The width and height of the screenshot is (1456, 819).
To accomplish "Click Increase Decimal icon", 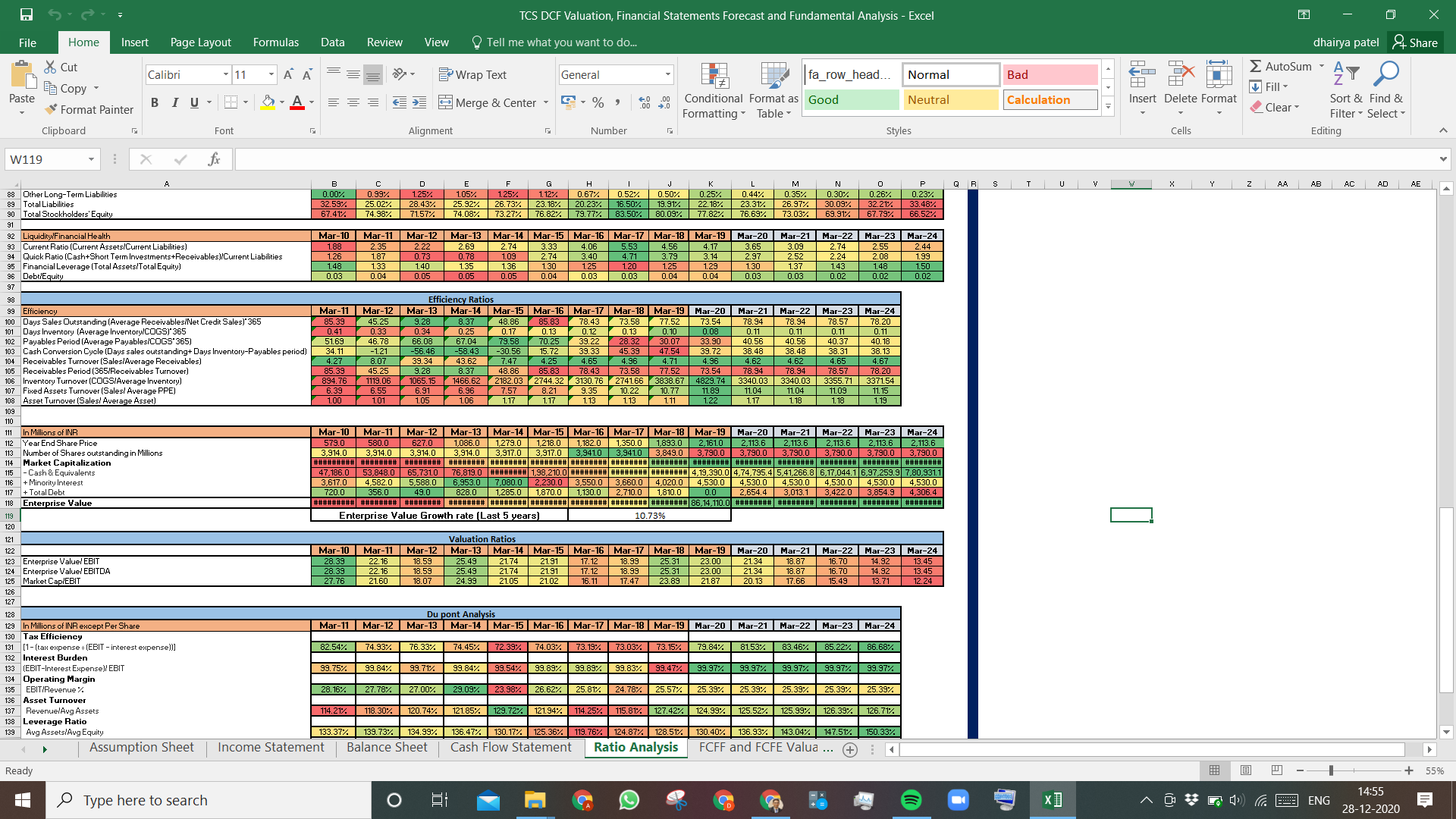I will click(645, 102).
